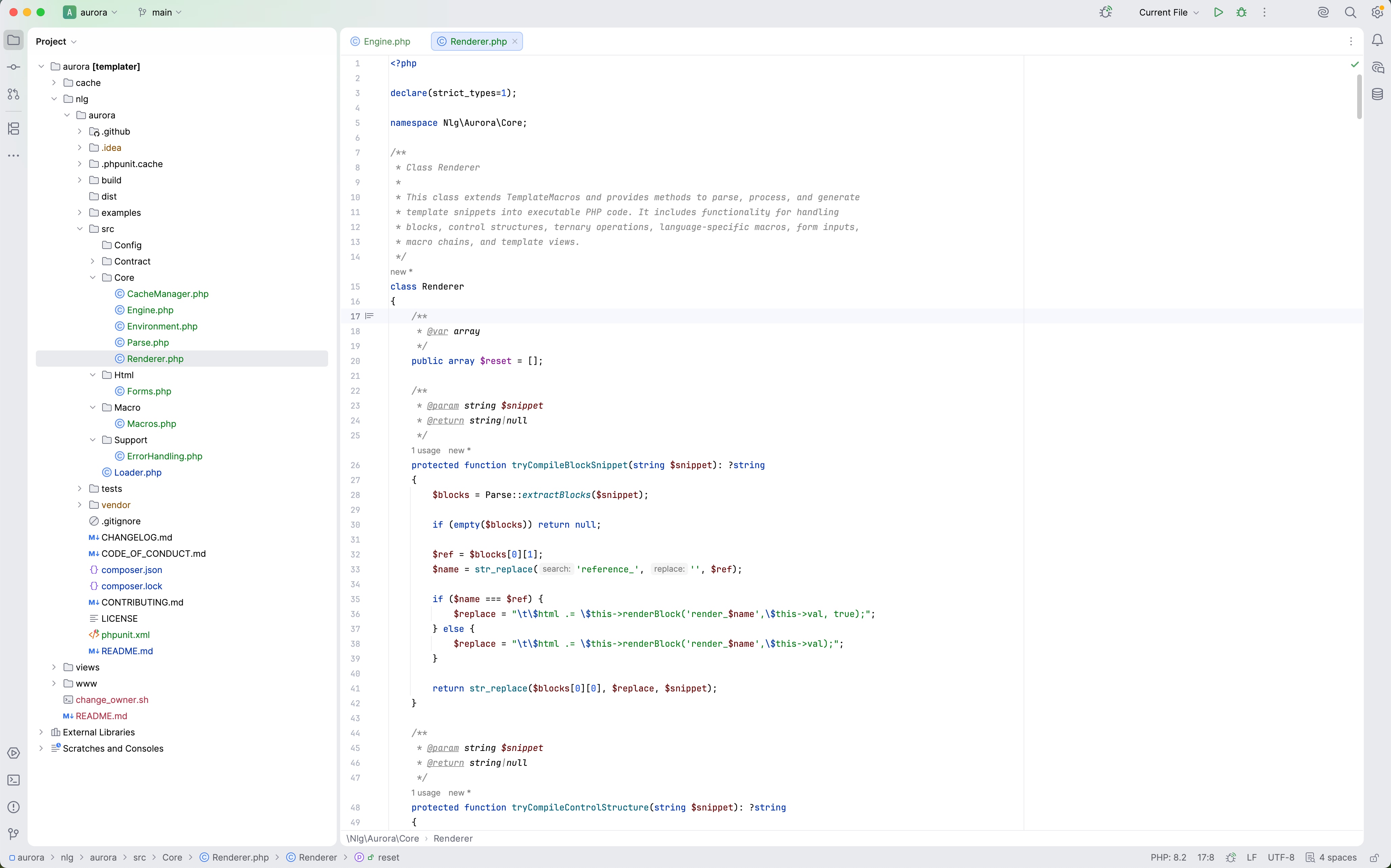
Task: Open Search Everywhere
Action: tap(1350, 12)
